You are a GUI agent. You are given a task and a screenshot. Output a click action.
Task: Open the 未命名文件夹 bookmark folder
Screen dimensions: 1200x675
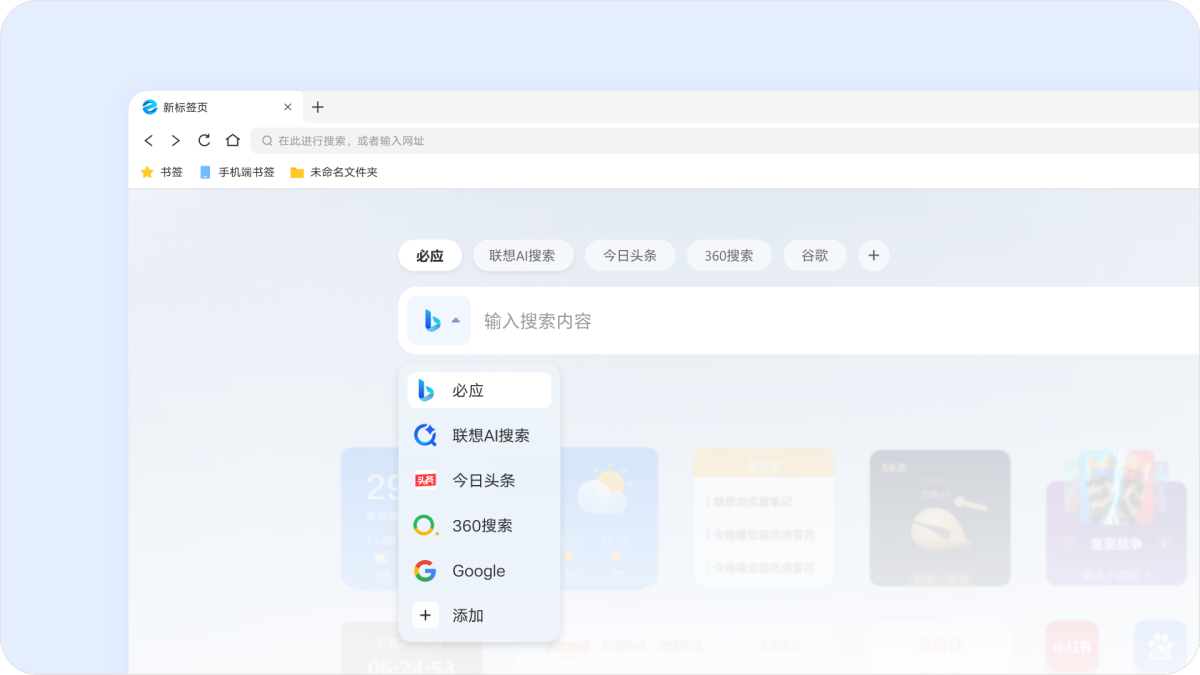point(334,172)
